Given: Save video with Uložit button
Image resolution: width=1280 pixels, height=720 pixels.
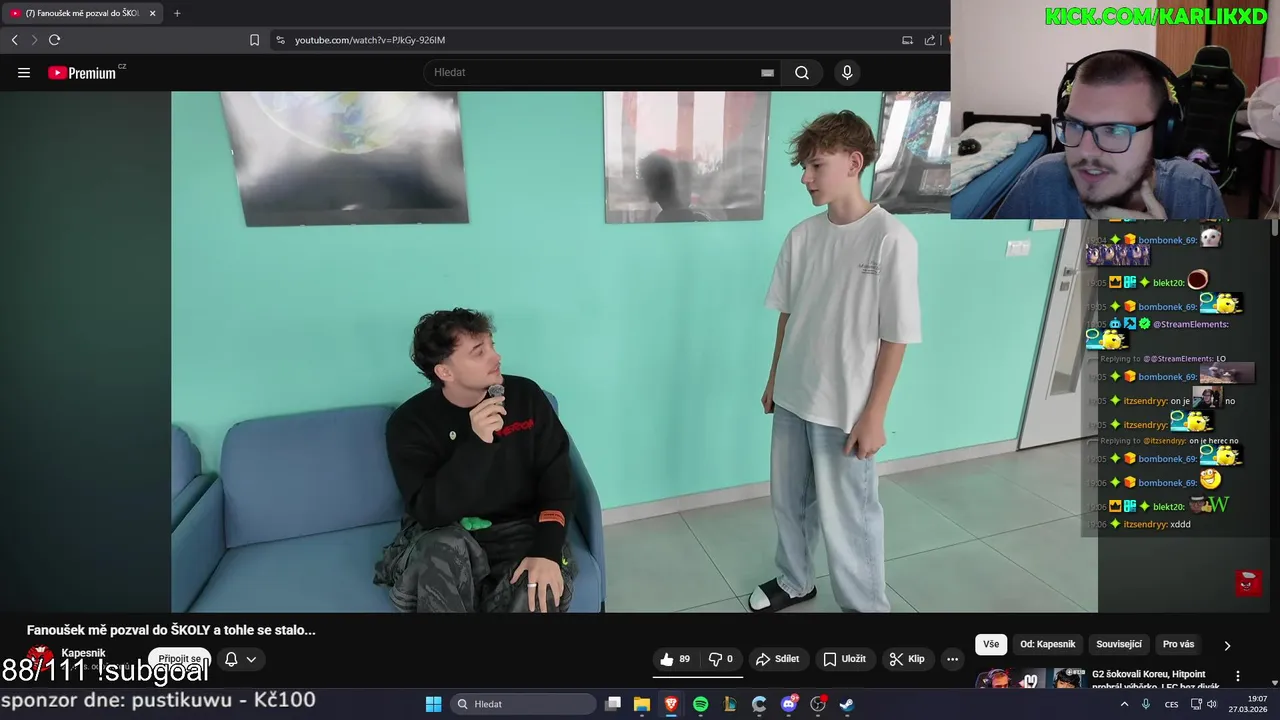Looking at the screenshot, I should coord(844,659).
